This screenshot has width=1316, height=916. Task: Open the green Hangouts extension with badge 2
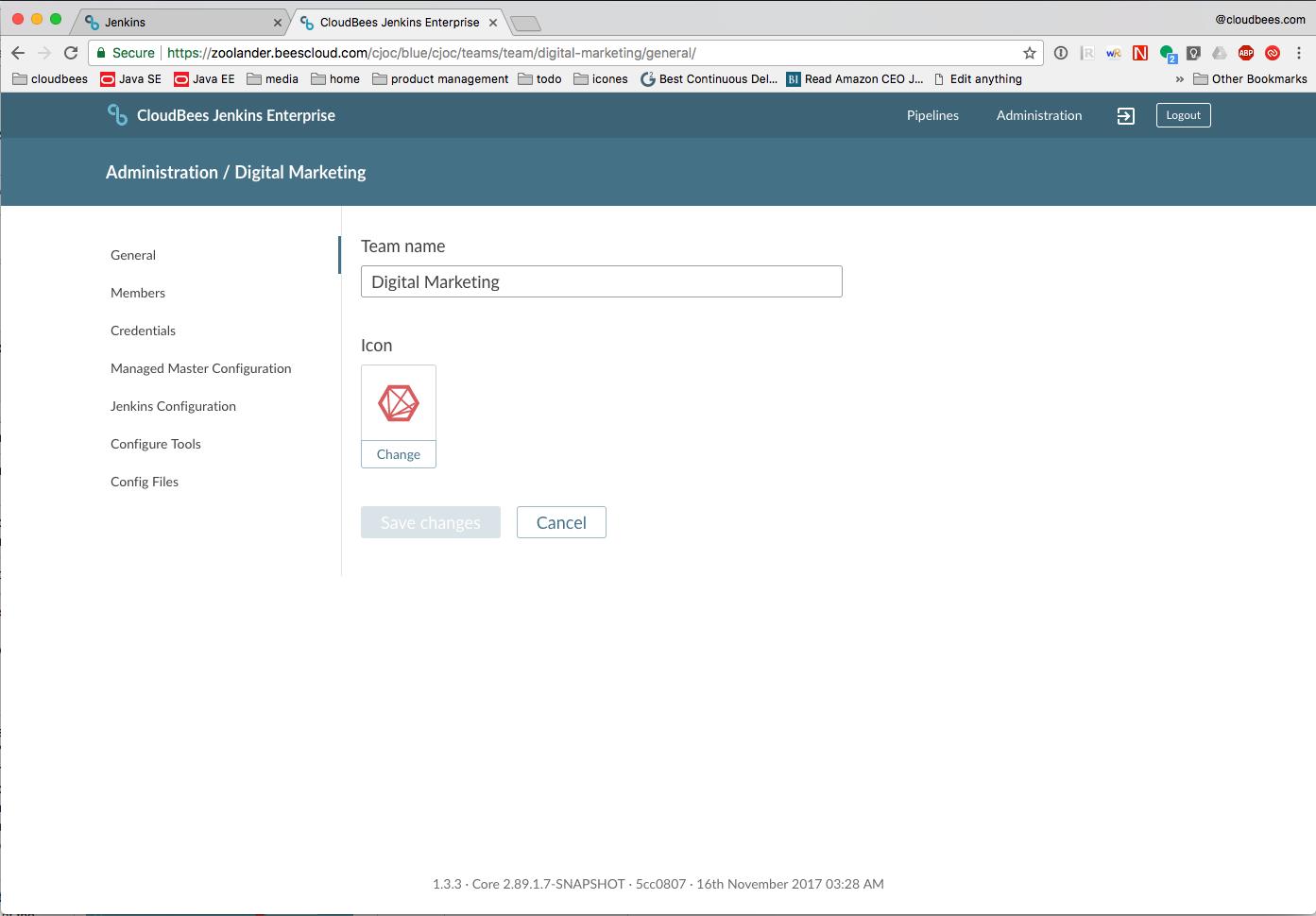(1168, 54)
